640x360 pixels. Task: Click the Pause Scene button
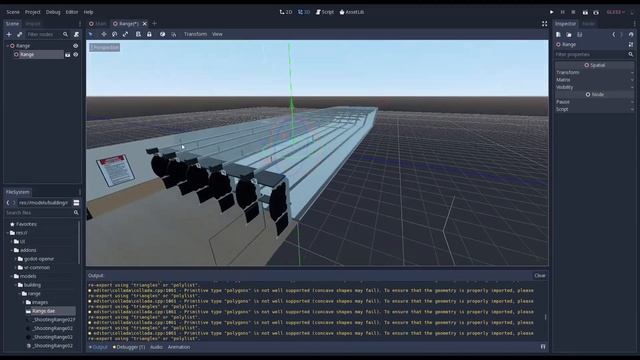pyautogui.click(x=562, y=12)
